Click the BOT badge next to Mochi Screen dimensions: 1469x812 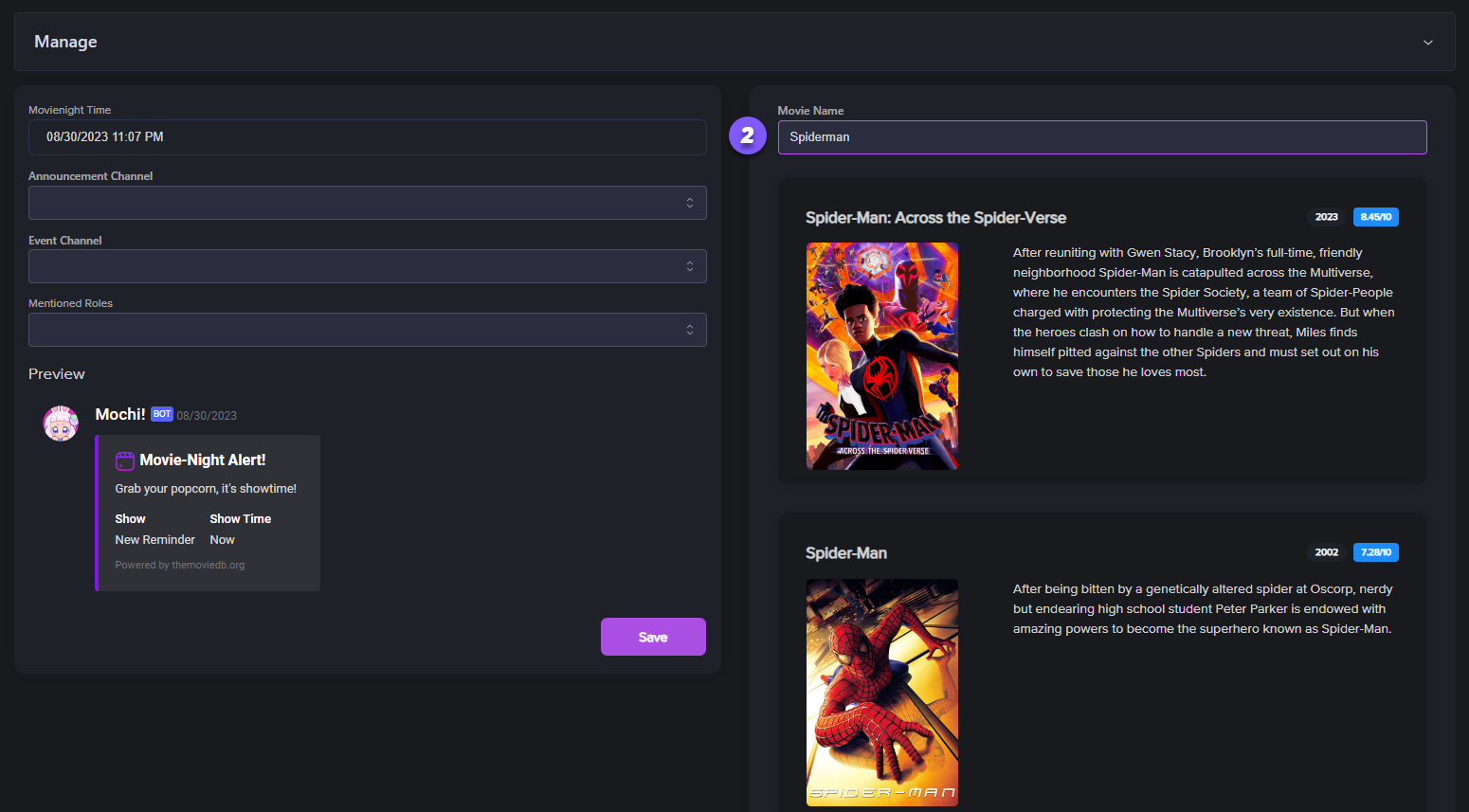click(x=162, y=414)
